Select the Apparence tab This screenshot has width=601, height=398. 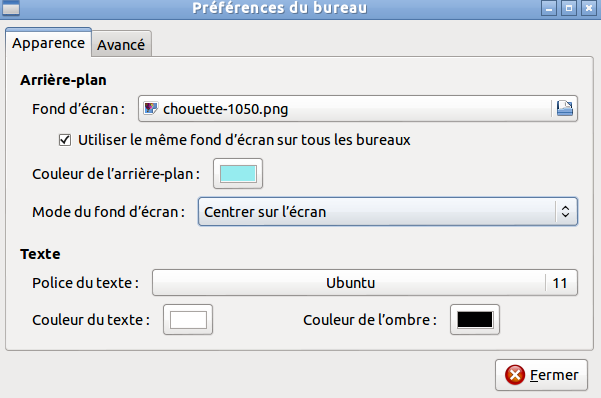[x=48, y=43]
